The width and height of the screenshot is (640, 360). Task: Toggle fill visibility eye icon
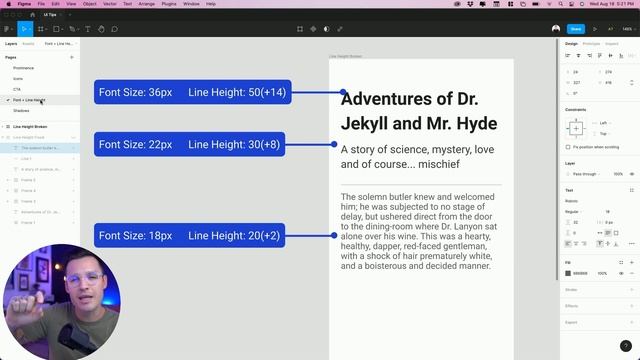[621, 273]
